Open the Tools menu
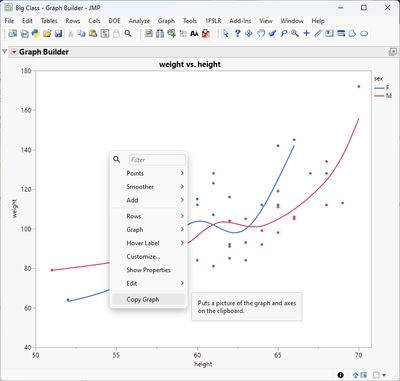The image size is (400, 381). coord(190,21)
